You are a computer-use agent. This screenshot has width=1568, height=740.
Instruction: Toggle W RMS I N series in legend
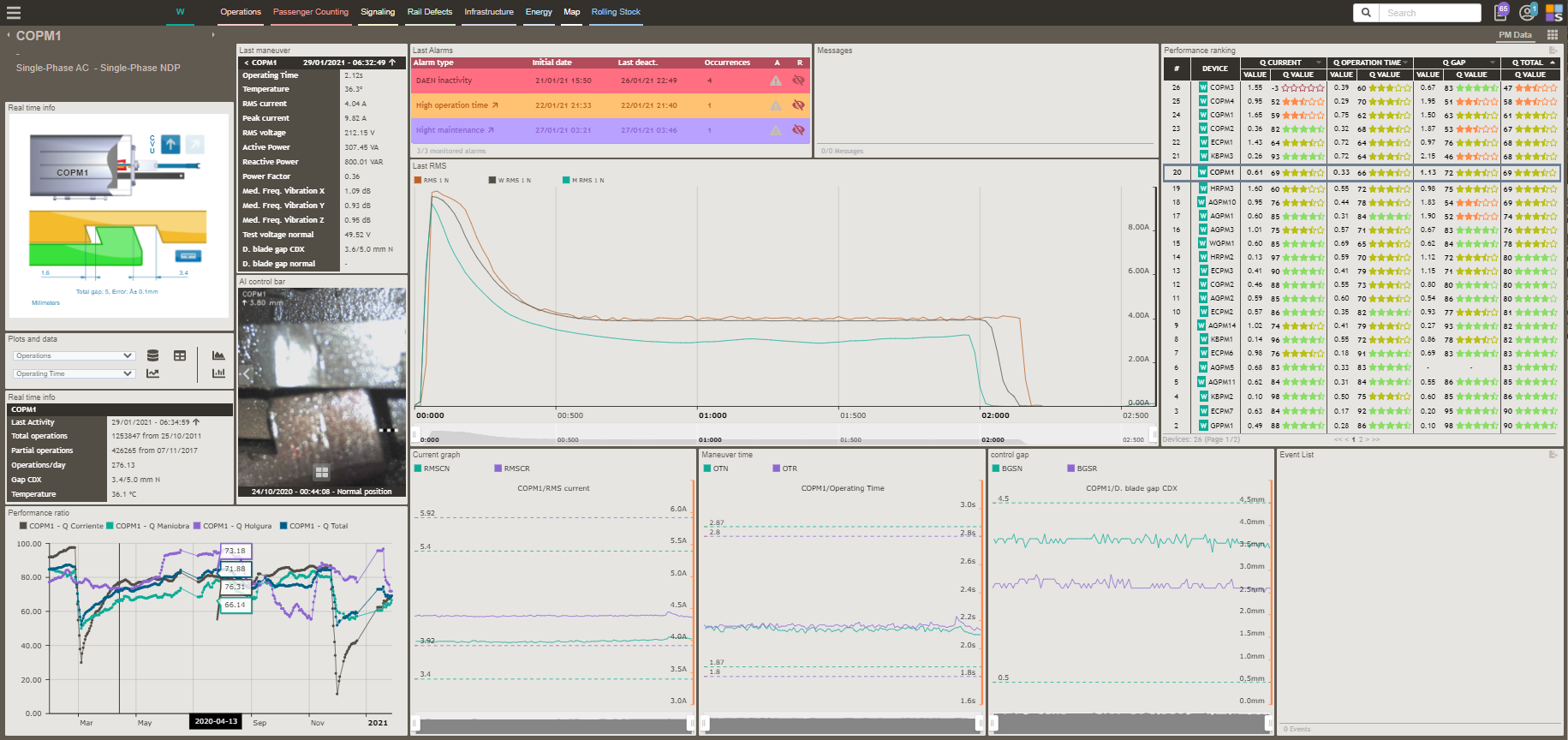click(x=510, y=180)
